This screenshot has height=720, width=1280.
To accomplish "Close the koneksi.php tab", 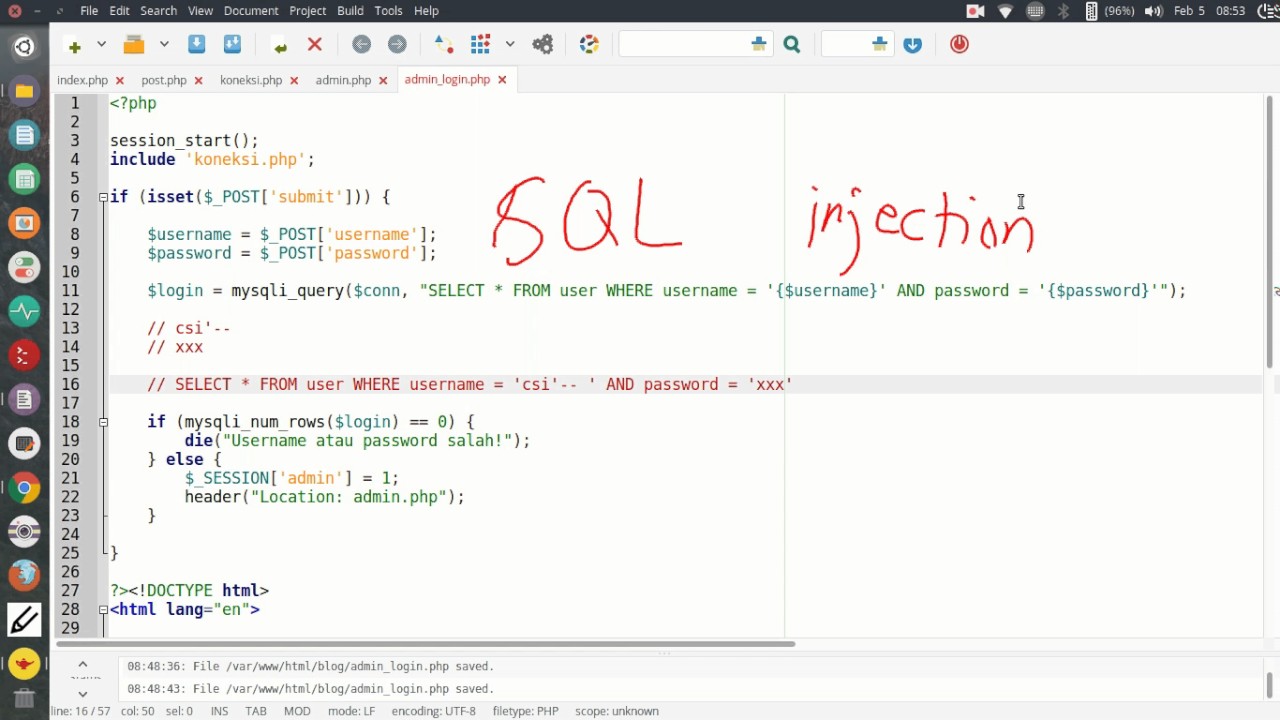I will [294, 80].
